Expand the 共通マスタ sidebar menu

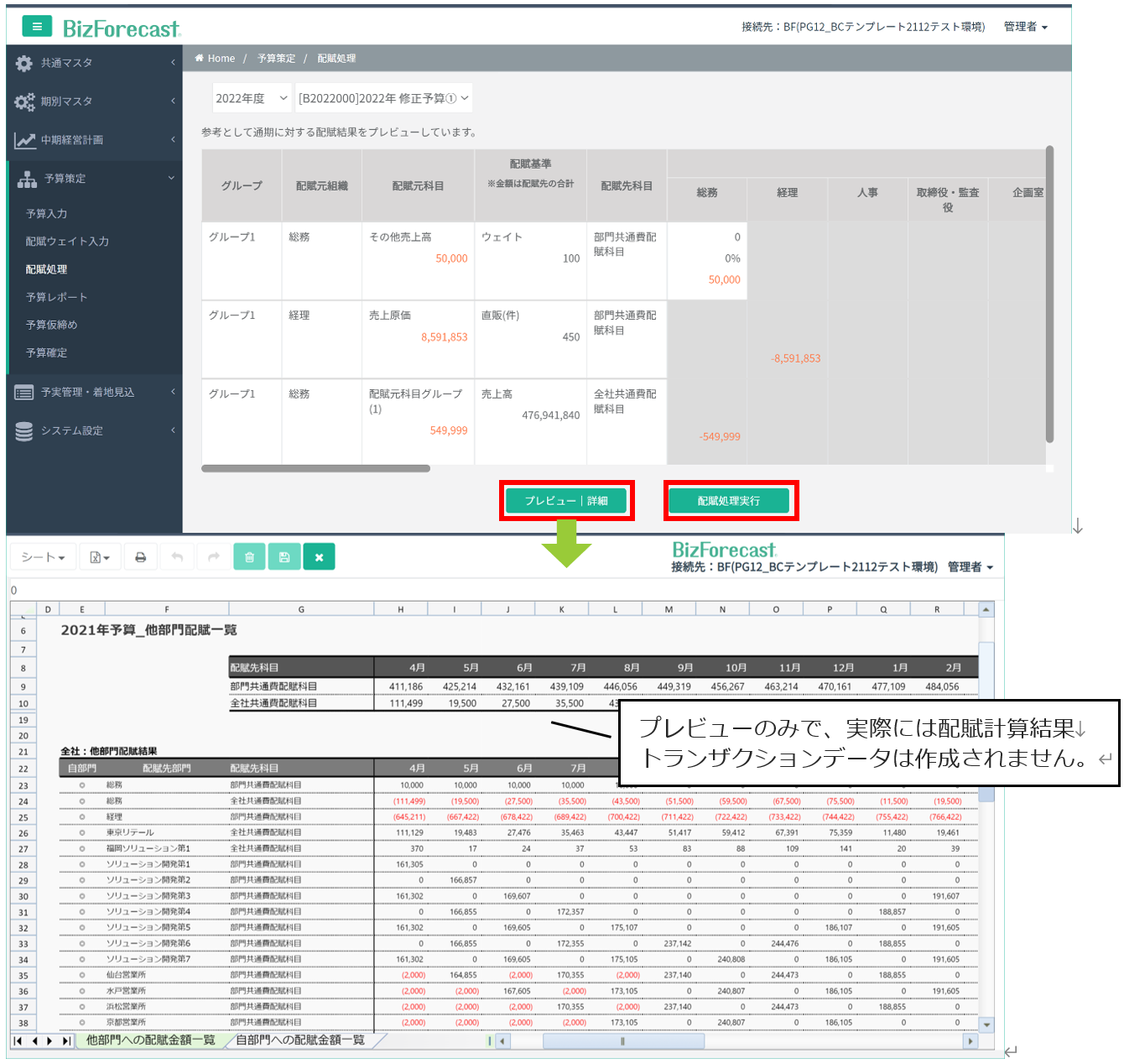(94, 63)
